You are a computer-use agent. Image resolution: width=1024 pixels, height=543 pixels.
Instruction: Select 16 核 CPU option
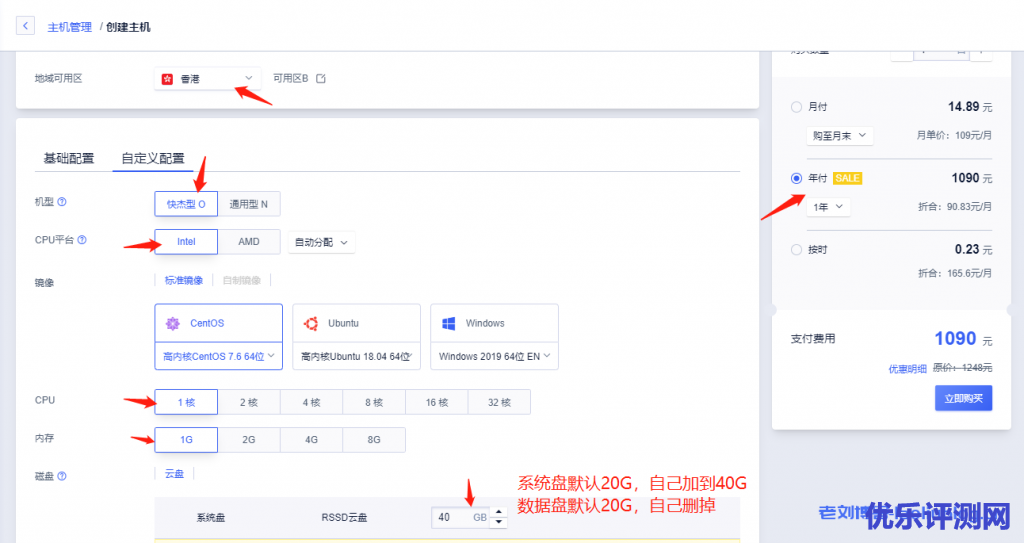437,403
